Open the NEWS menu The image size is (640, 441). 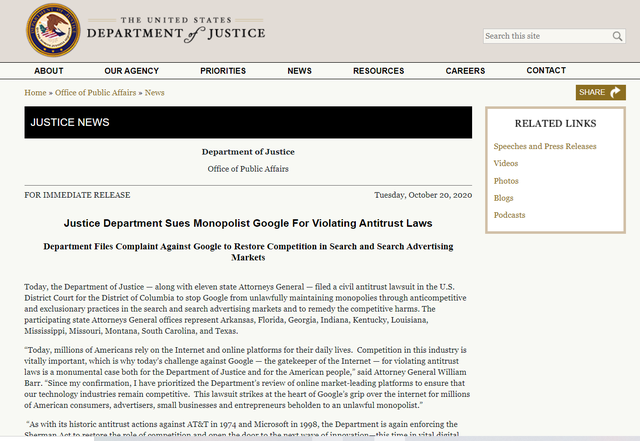tap(299, 71)
